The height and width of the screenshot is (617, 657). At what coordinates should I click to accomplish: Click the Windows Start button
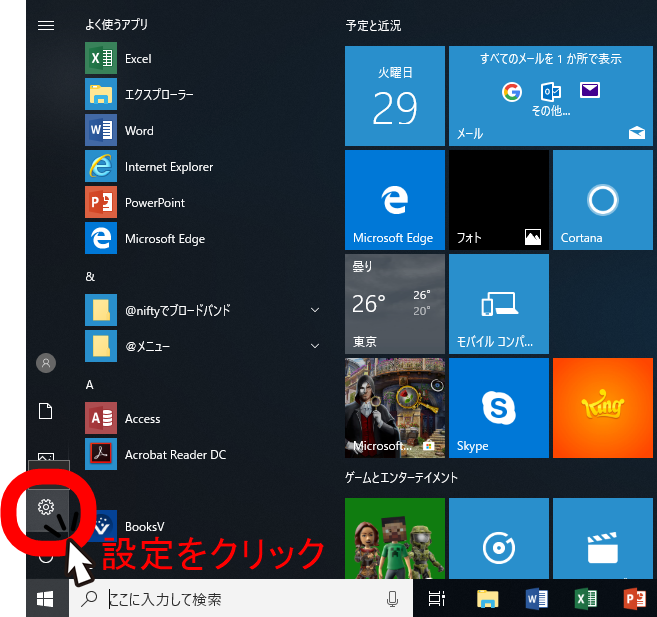[45, 599]
